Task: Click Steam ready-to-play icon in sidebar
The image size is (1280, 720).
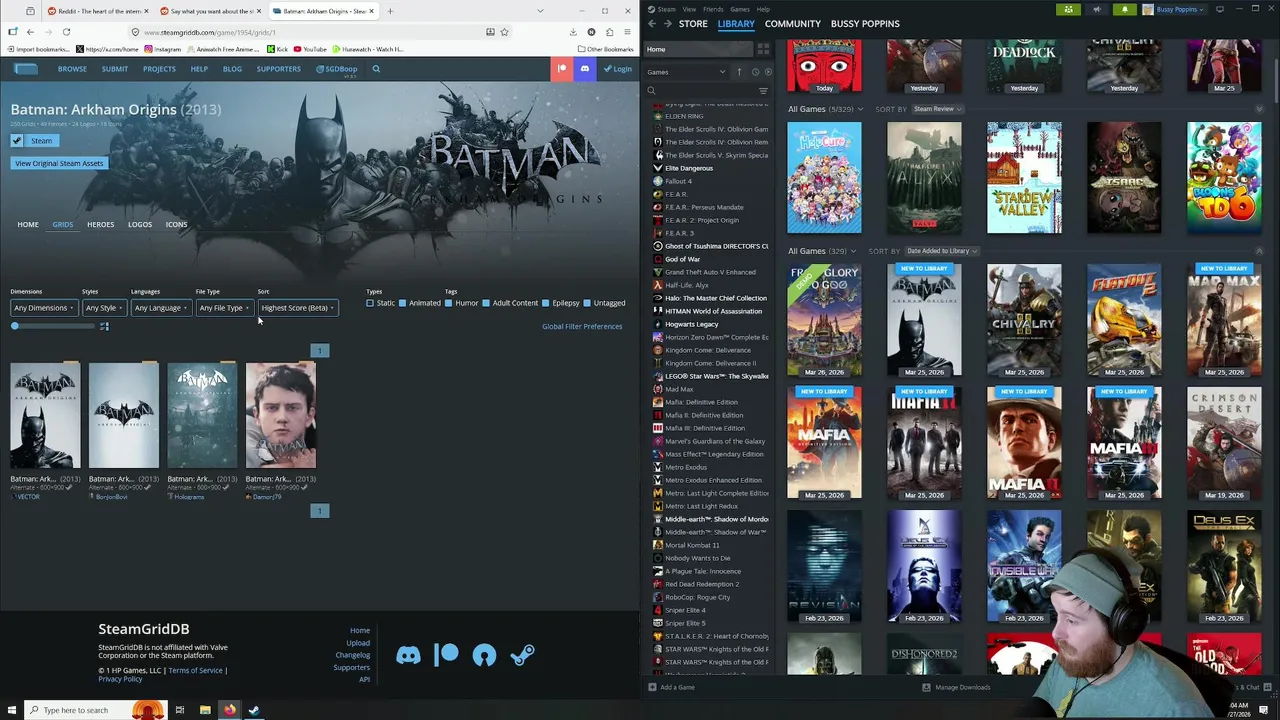Action: [x=767, y=72]
